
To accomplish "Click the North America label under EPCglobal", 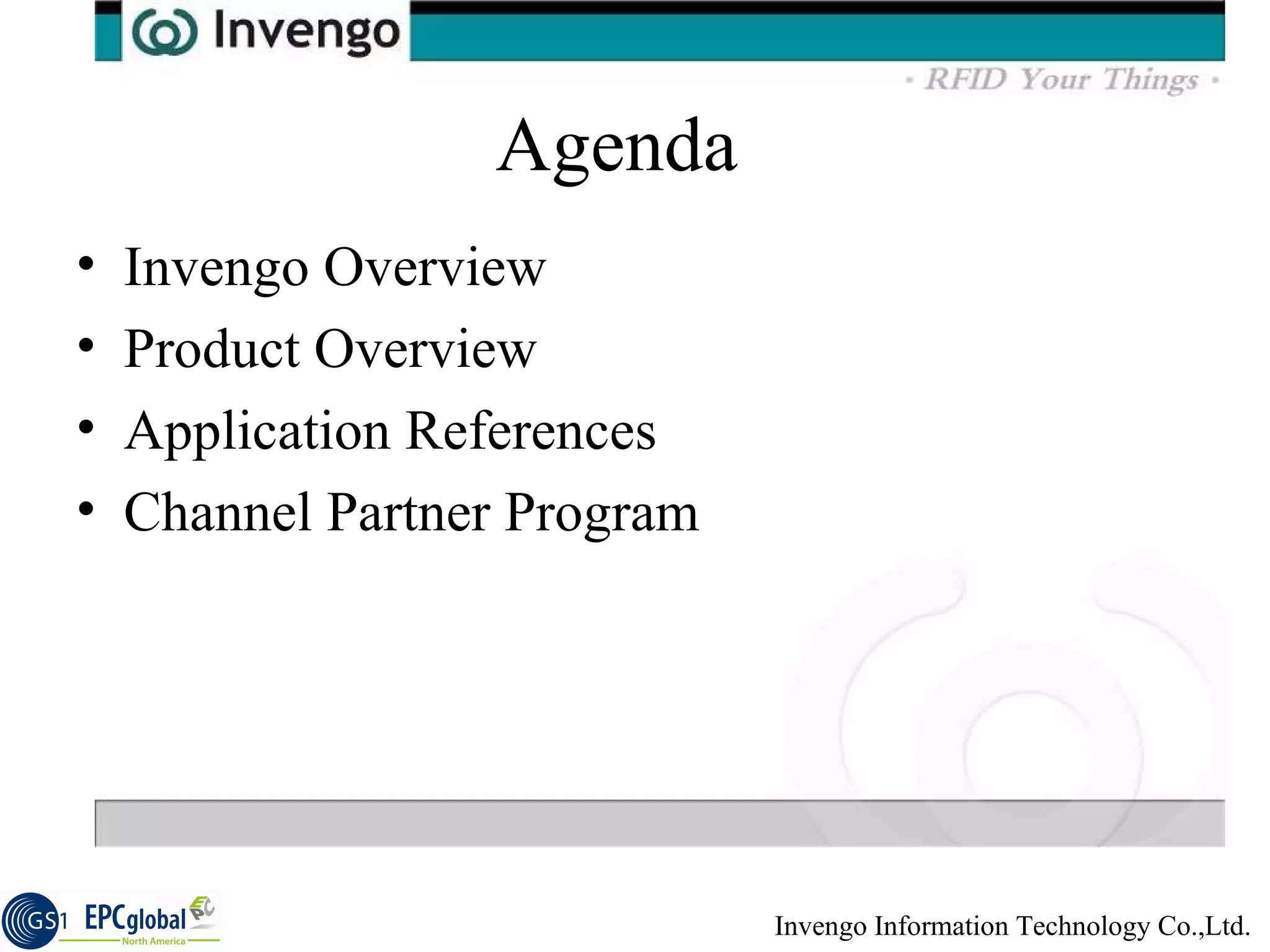I will tap(153, 941).
